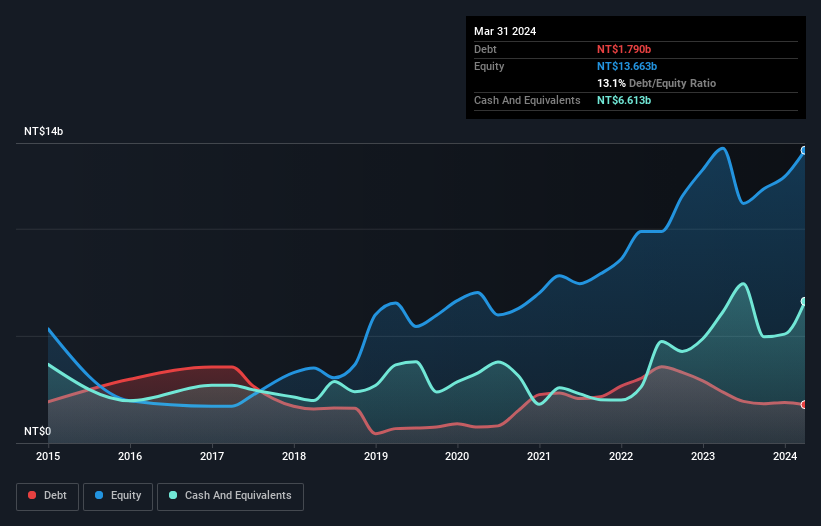Select the Cash endpoint marker for 2024

[x=804, y=301]
